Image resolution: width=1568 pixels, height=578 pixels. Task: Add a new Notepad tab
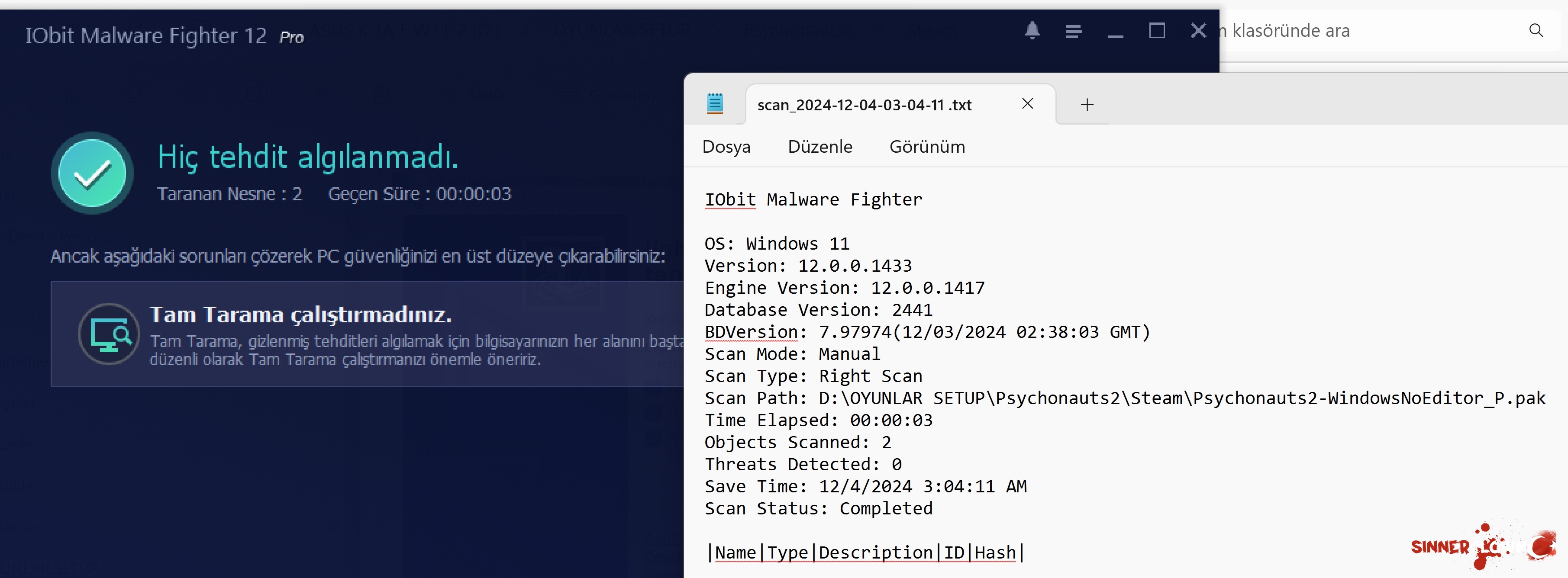coord(1087,105)
